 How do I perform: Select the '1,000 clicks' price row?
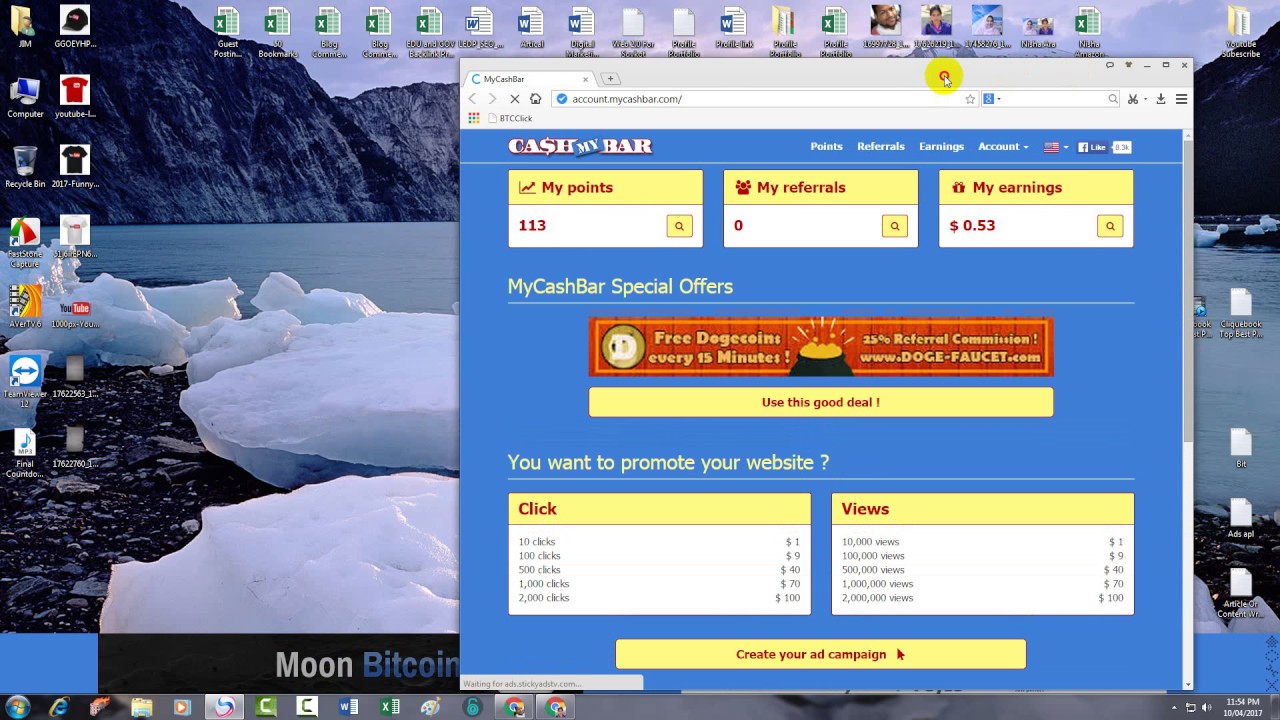659,584
